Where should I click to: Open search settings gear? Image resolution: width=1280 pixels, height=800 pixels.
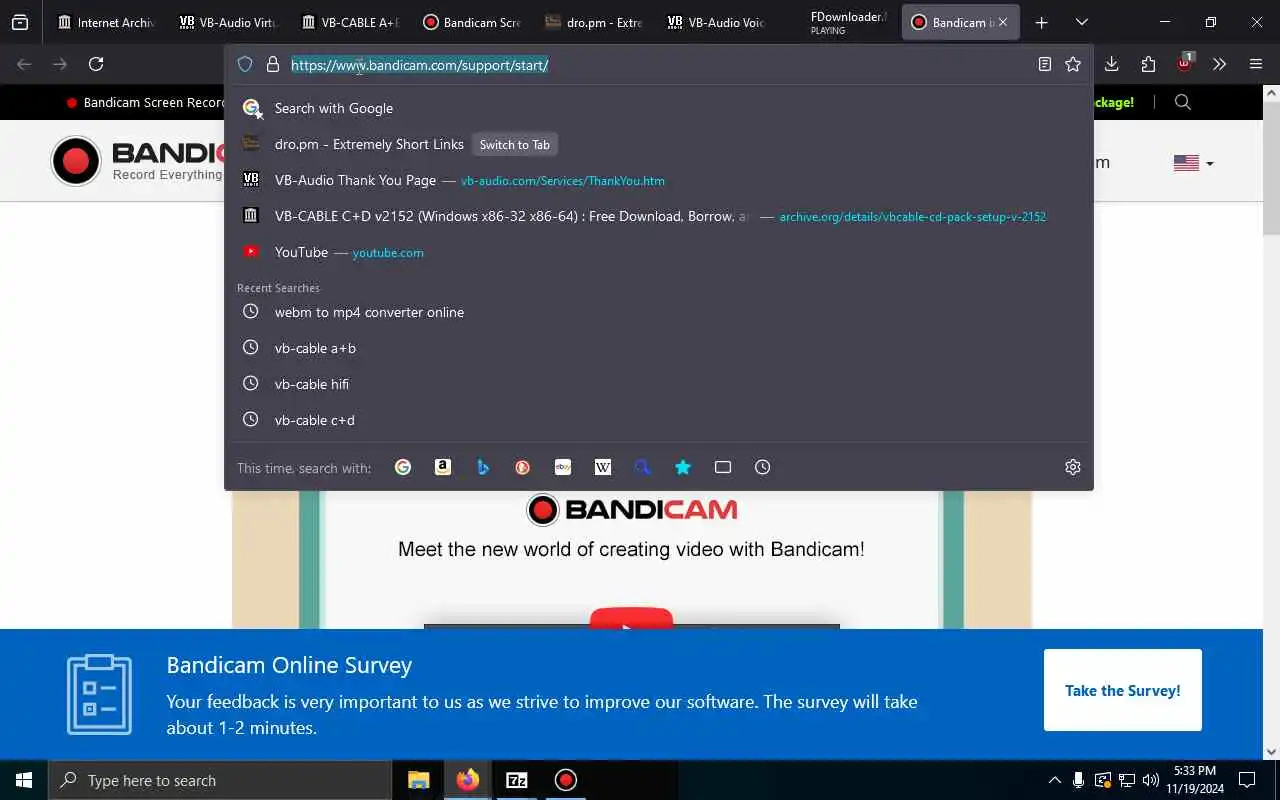pyautogui.click(x=1073, y=467)
